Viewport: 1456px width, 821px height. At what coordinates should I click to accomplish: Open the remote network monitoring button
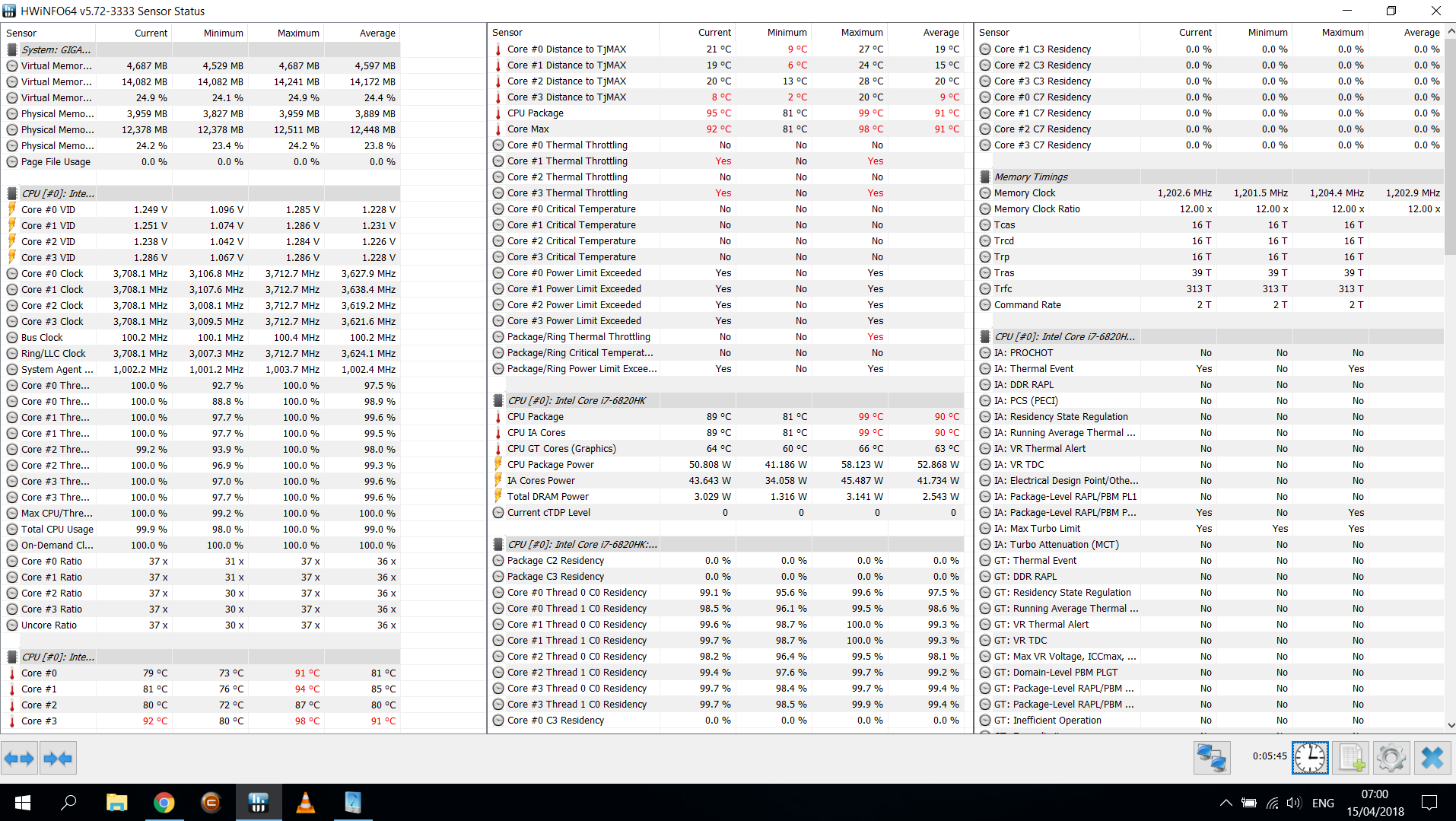coord(1212,758)
